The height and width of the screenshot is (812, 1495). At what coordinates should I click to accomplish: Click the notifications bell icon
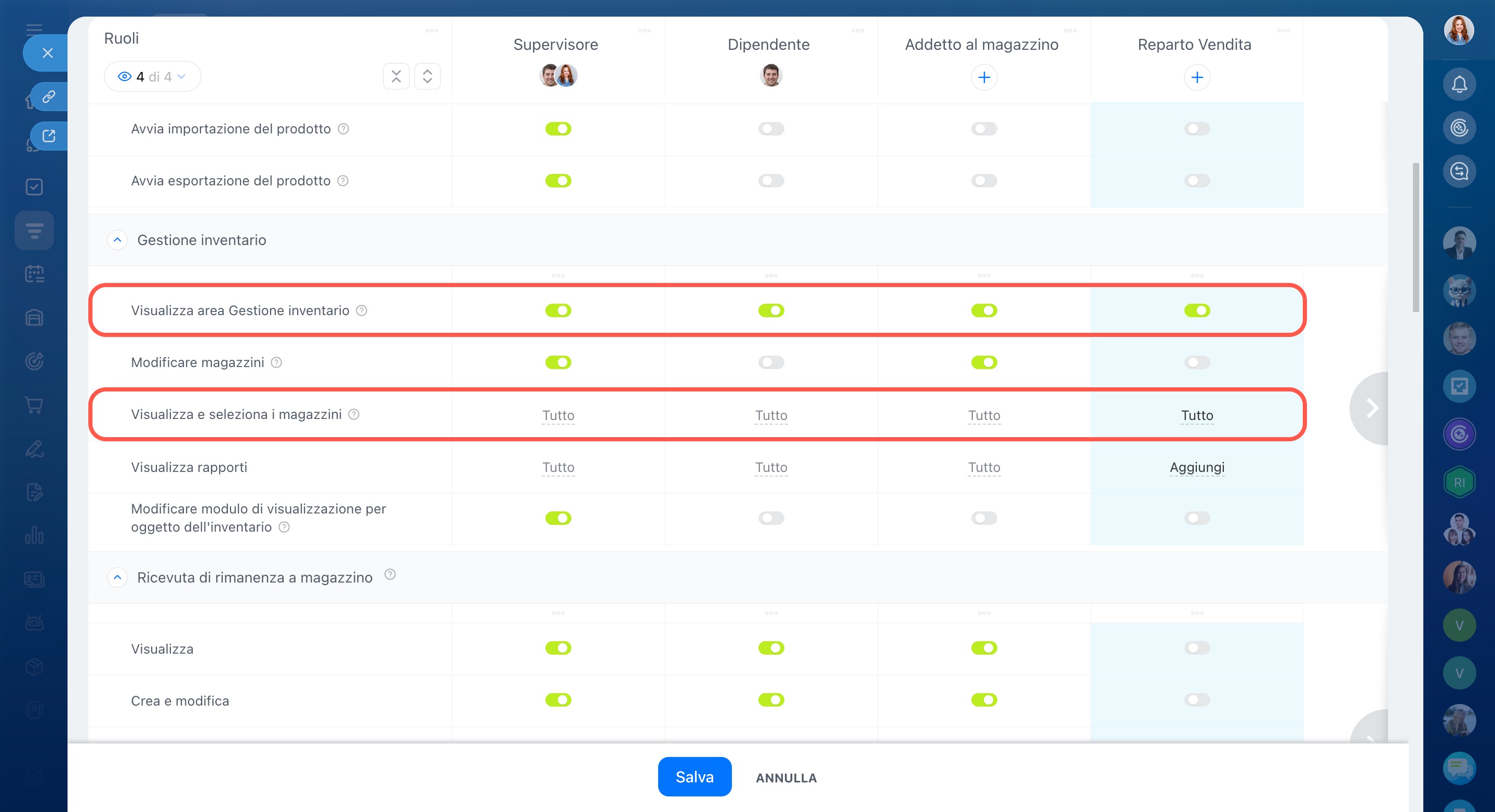click(x=1459, y=85)
